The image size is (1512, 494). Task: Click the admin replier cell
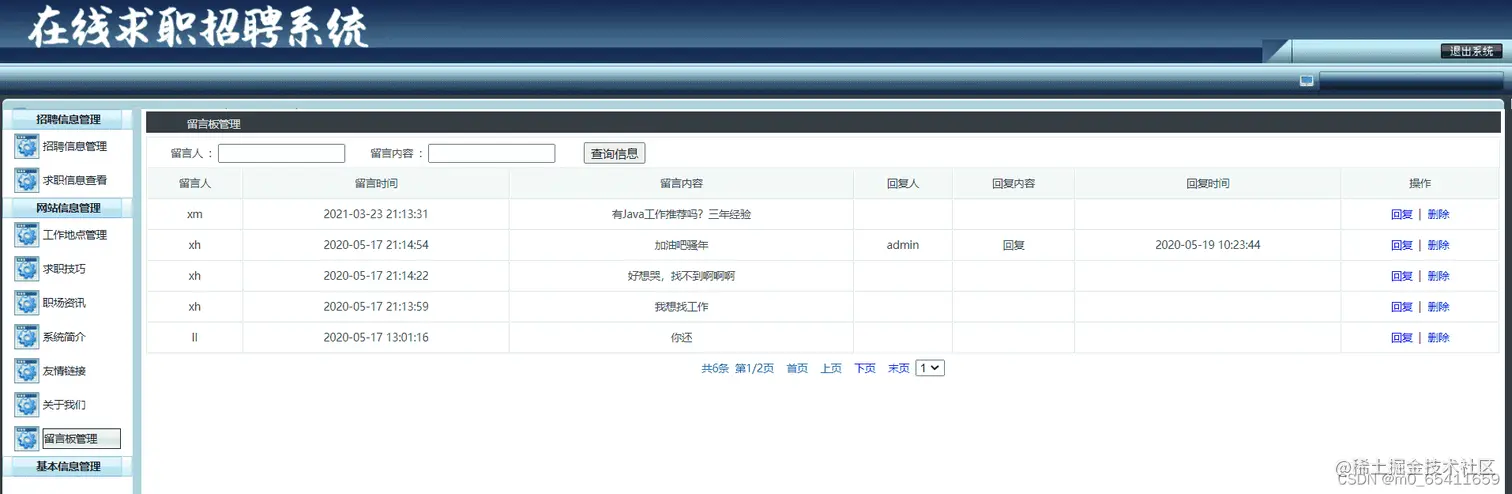[903, 245]
